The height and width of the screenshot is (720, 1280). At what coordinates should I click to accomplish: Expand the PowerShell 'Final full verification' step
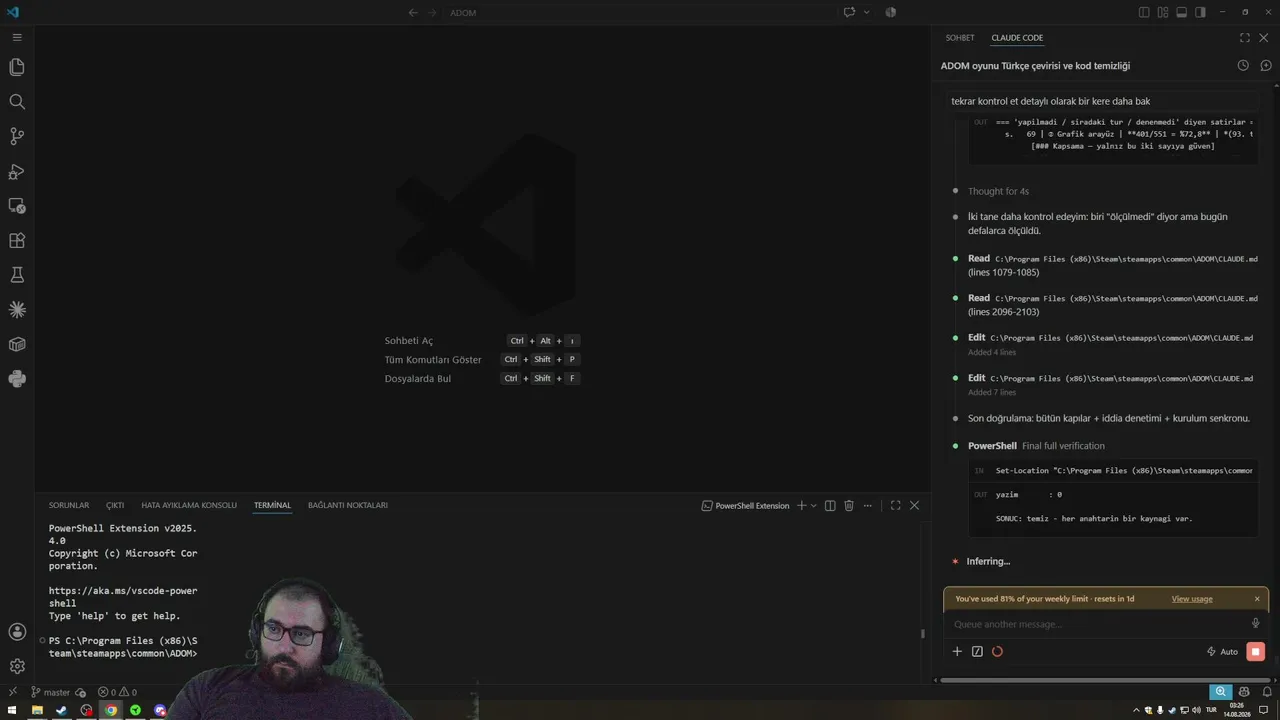pos(1036,446)
